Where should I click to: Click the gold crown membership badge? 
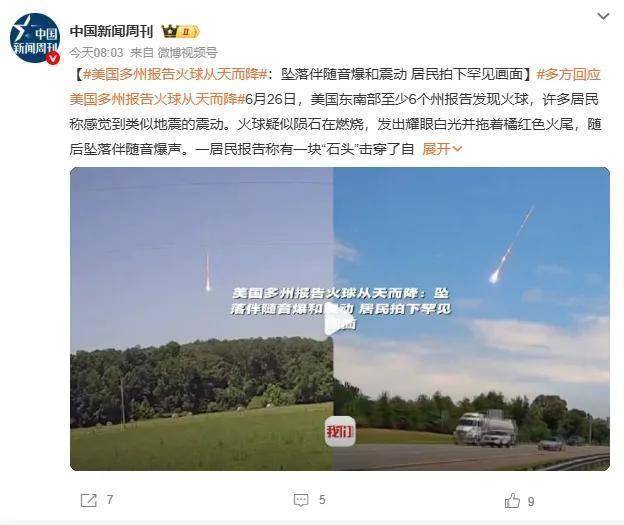coord(180,31)
